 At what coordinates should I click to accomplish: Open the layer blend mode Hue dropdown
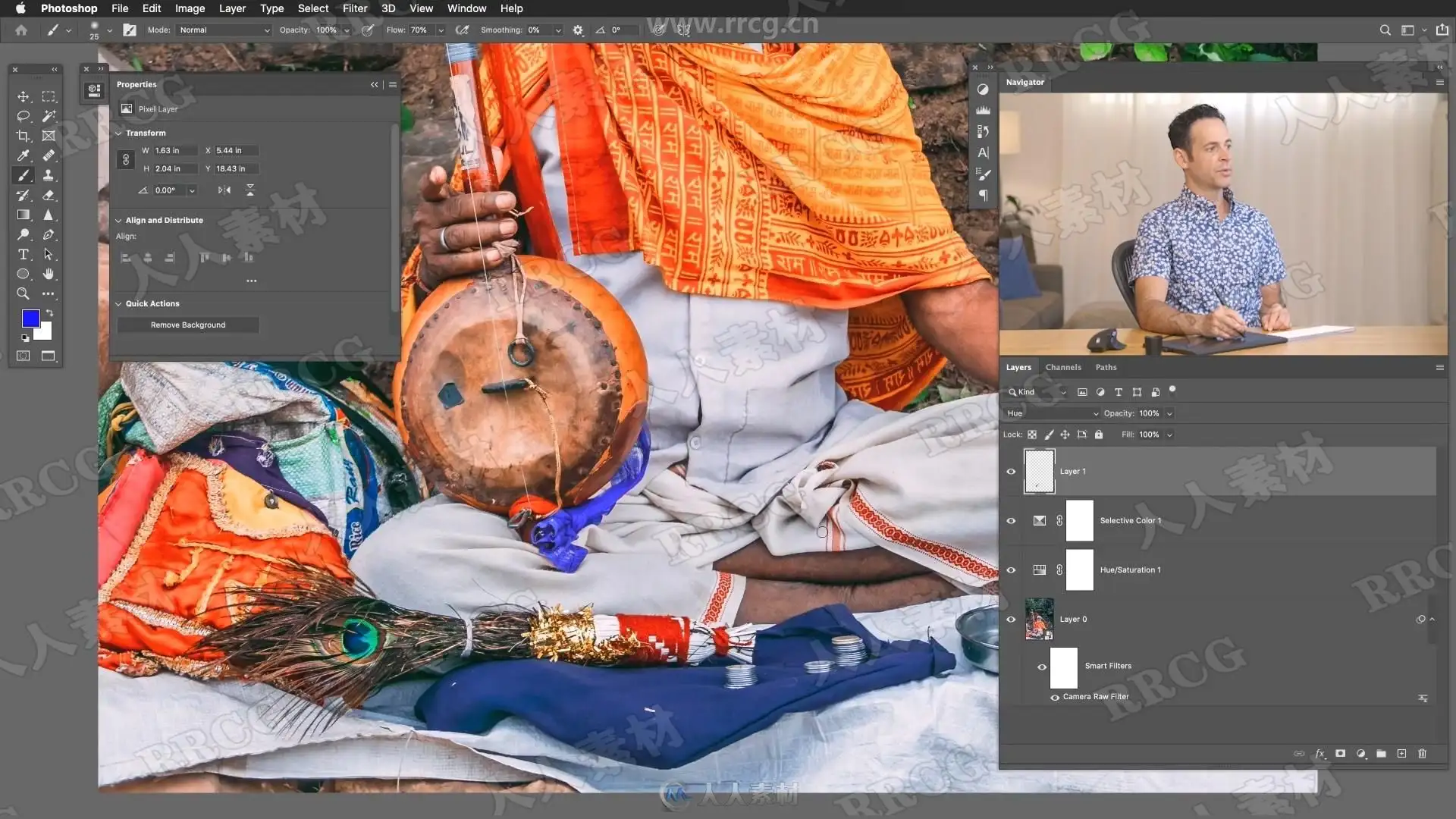pos(1052,413)
